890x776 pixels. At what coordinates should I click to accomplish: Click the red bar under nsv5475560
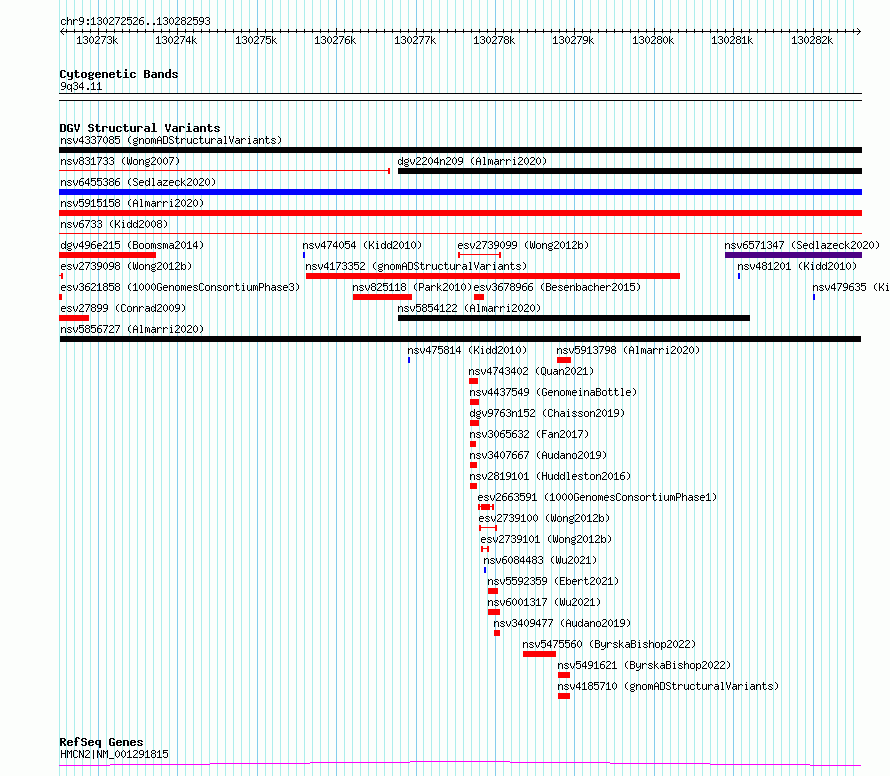pos(539,654)
